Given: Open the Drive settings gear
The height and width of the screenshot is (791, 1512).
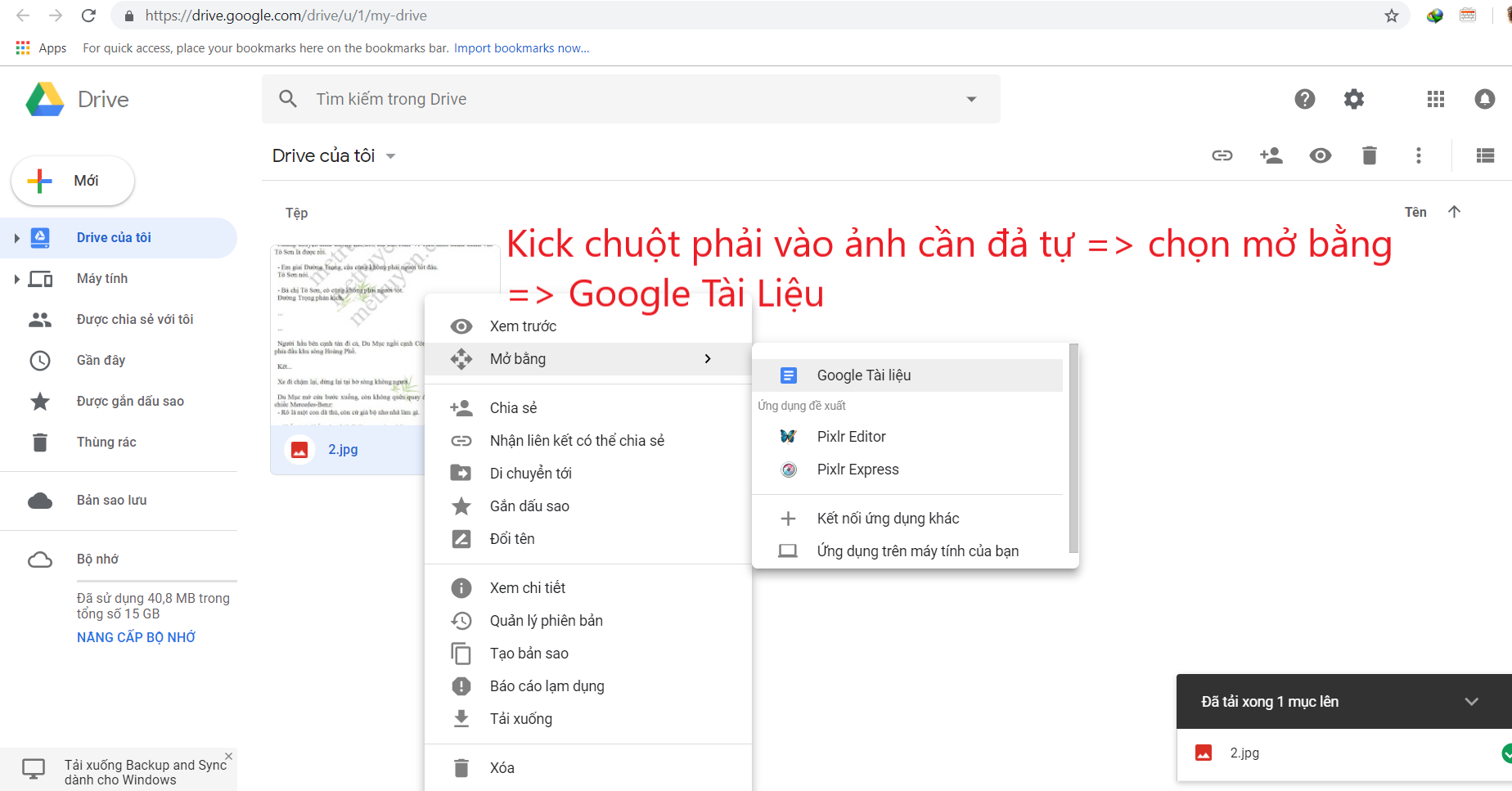Looking at the screenshot, I should [x=1354, y=99].
